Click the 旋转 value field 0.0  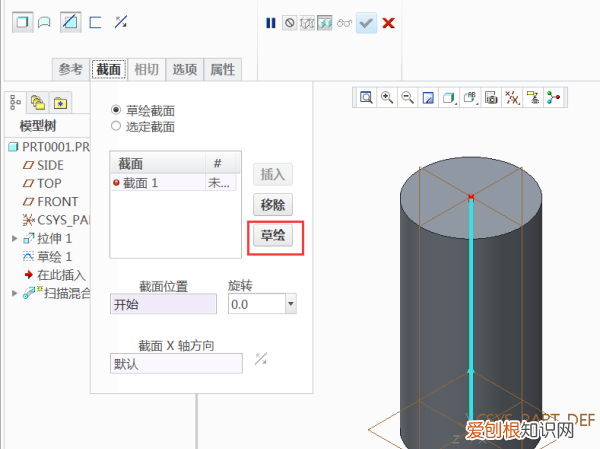tap(257, 304)
